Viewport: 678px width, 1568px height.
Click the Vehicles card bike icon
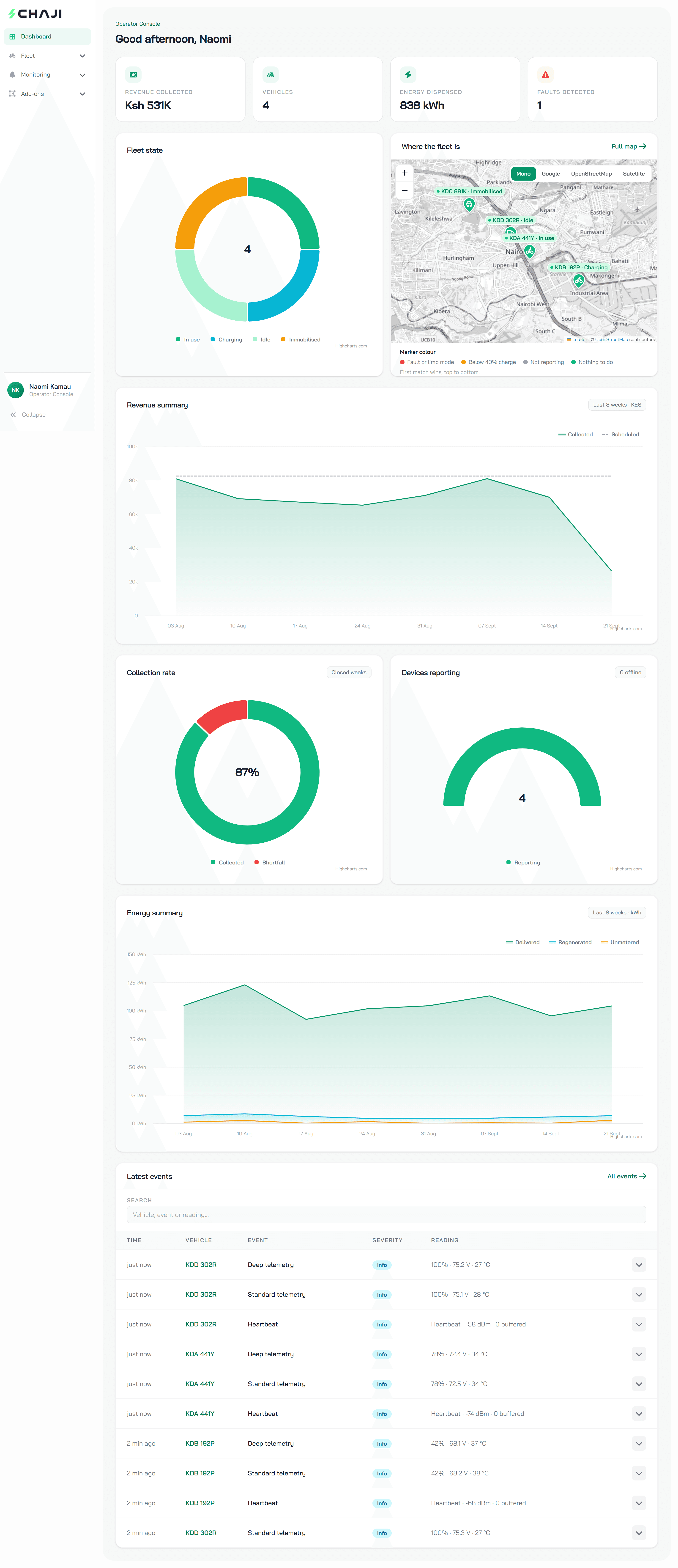(x=270, y=75)
